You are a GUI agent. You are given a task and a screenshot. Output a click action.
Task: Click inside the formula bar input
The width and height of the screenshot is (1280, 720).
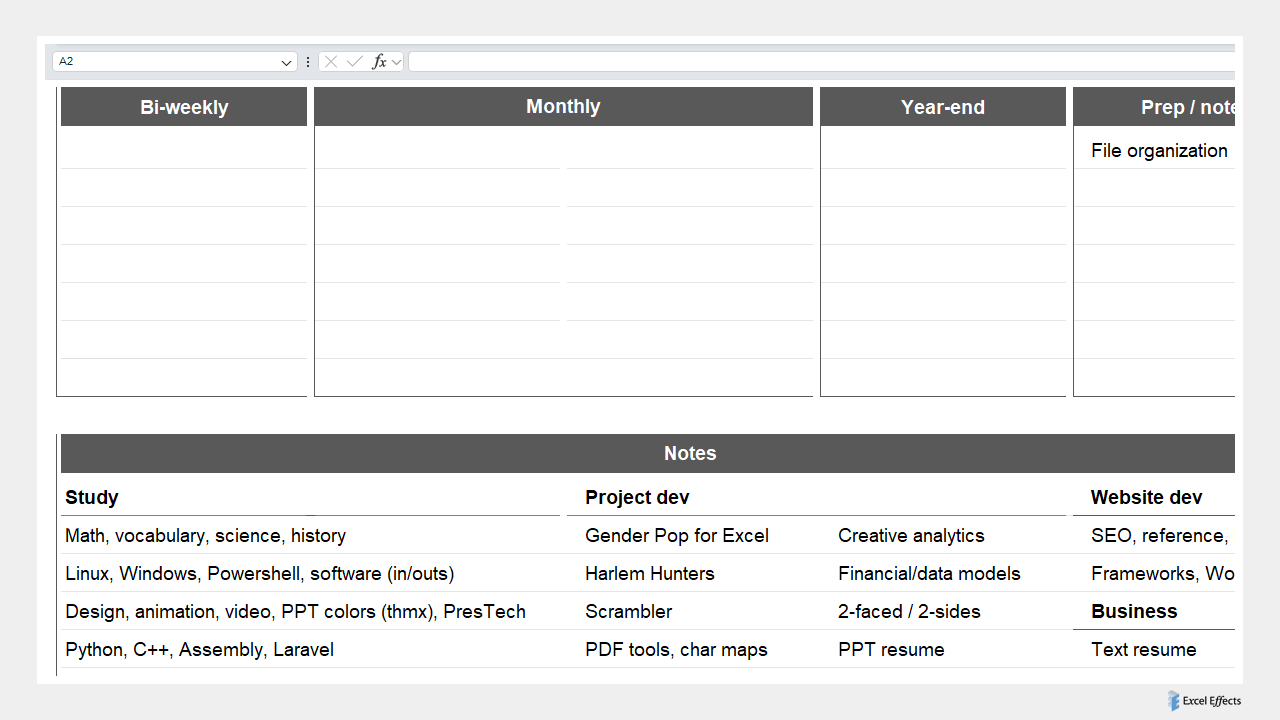coord(700,61)
